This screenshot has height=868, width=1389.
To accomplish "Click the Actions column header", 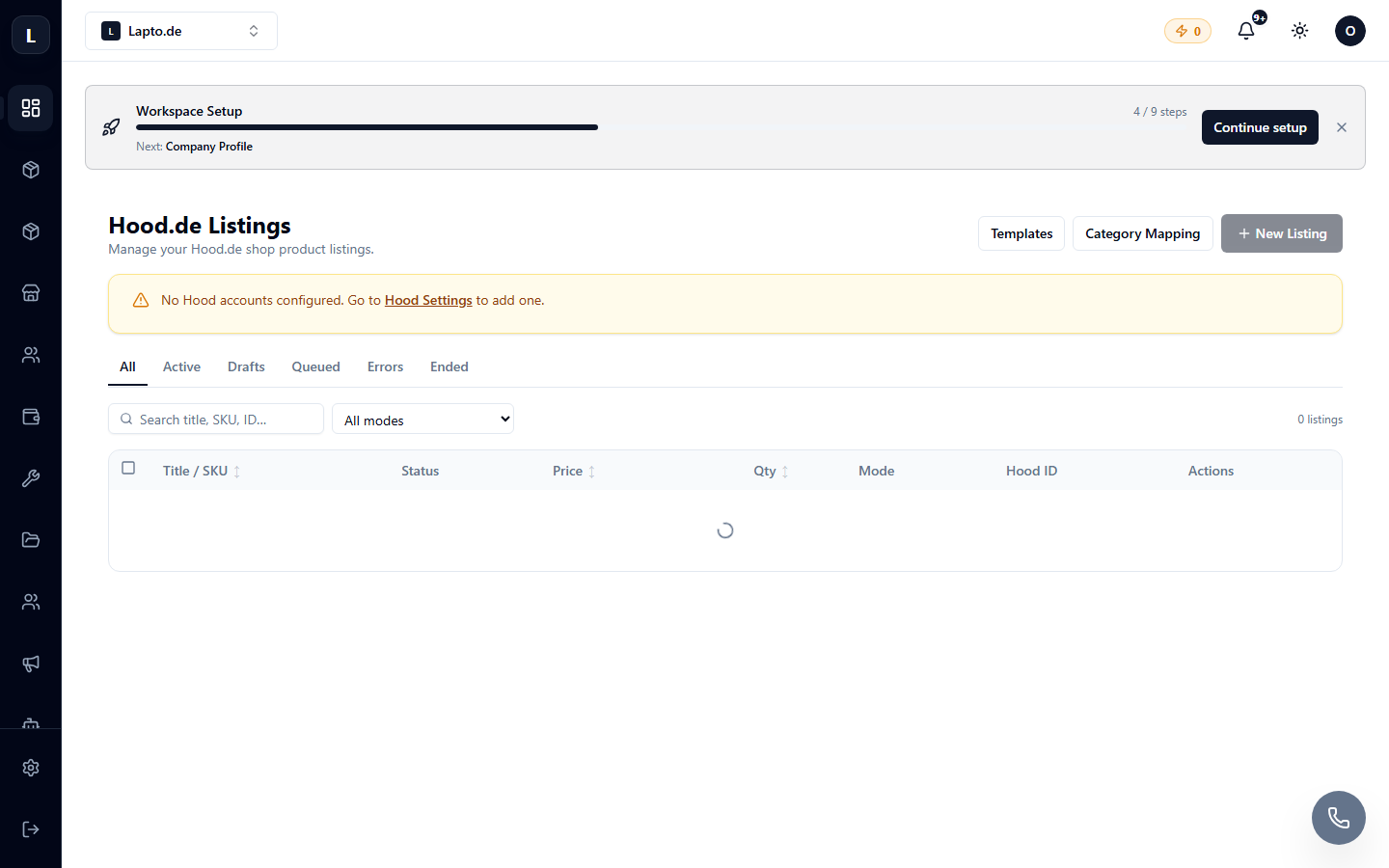I will [1211, 471].
